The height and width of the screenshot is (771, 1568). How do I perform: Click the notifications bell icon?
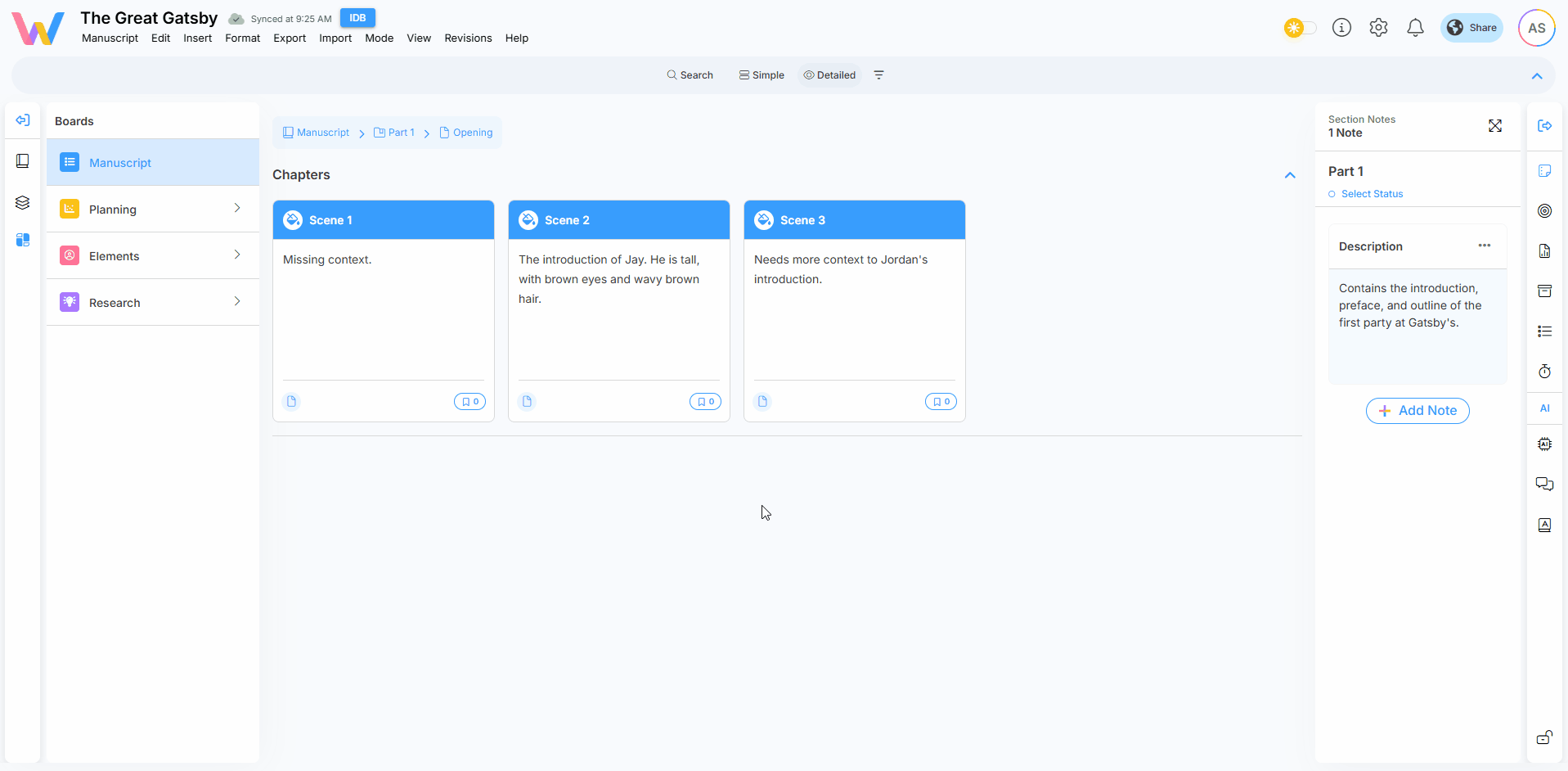click(1415, 28)
